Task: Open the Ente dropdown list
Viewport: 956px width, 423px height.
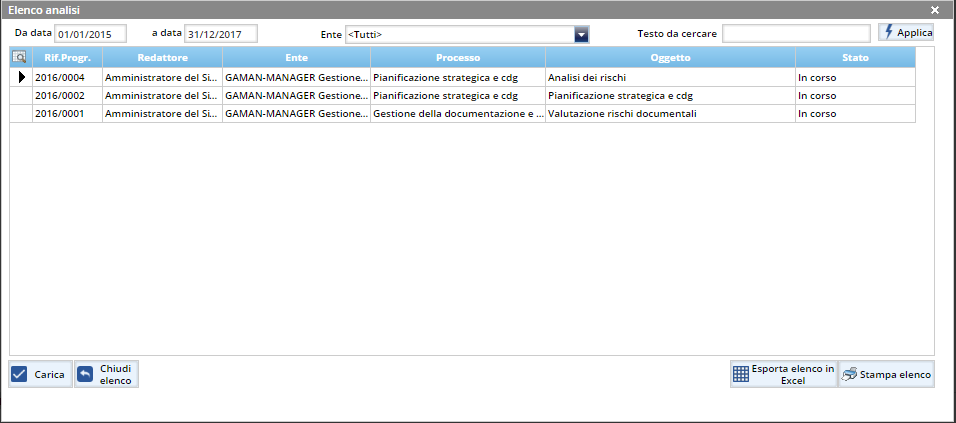Action: coord(581,34)
